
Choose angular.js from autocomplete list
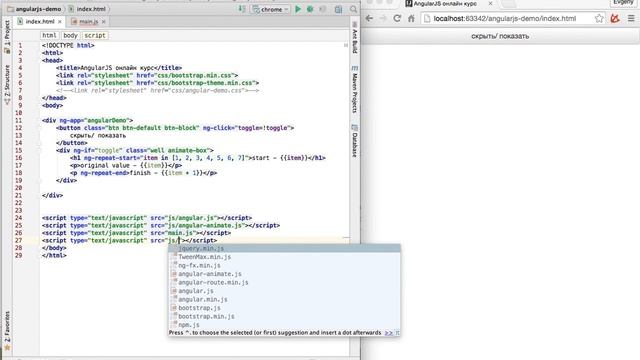point(284,291)
